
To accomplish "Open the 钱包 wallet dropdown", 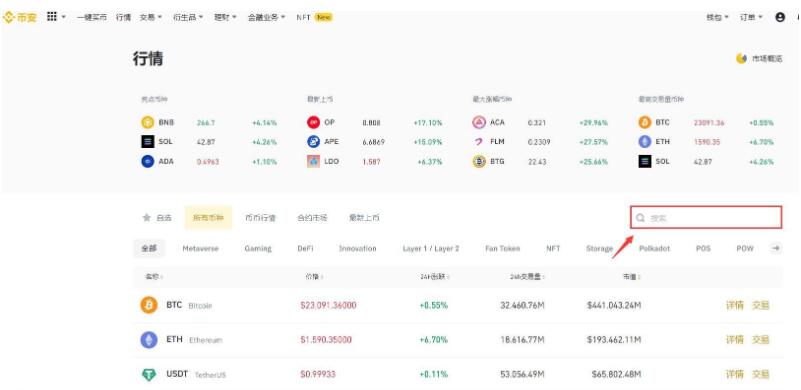I will 718,17.
